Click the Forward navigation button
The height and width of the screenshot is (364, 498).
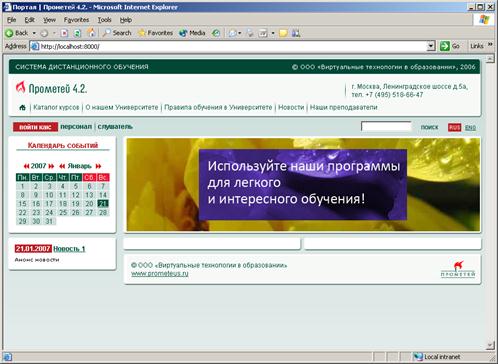(44, 33)
